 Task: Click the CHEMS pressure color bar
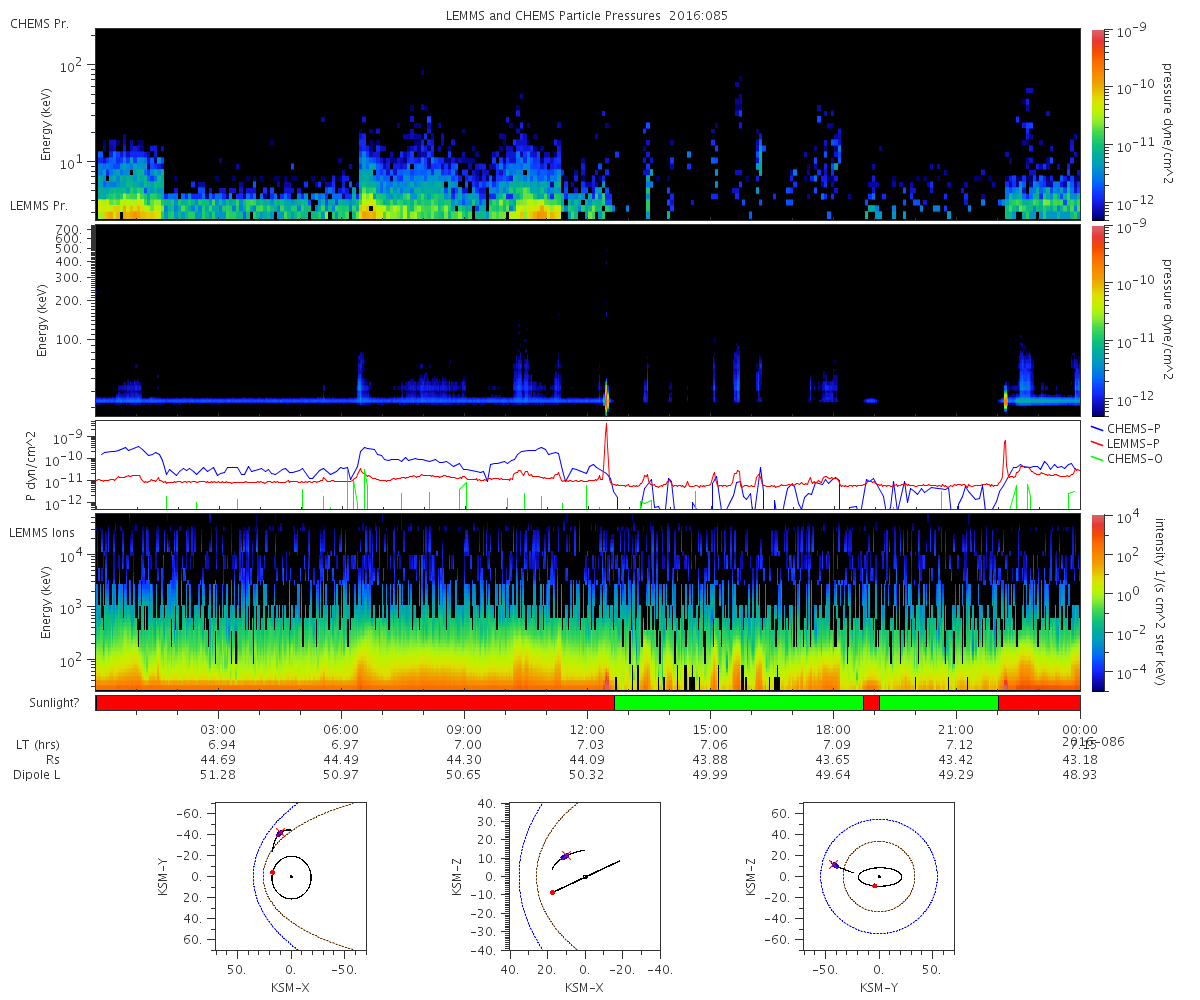pos(1097,124)
